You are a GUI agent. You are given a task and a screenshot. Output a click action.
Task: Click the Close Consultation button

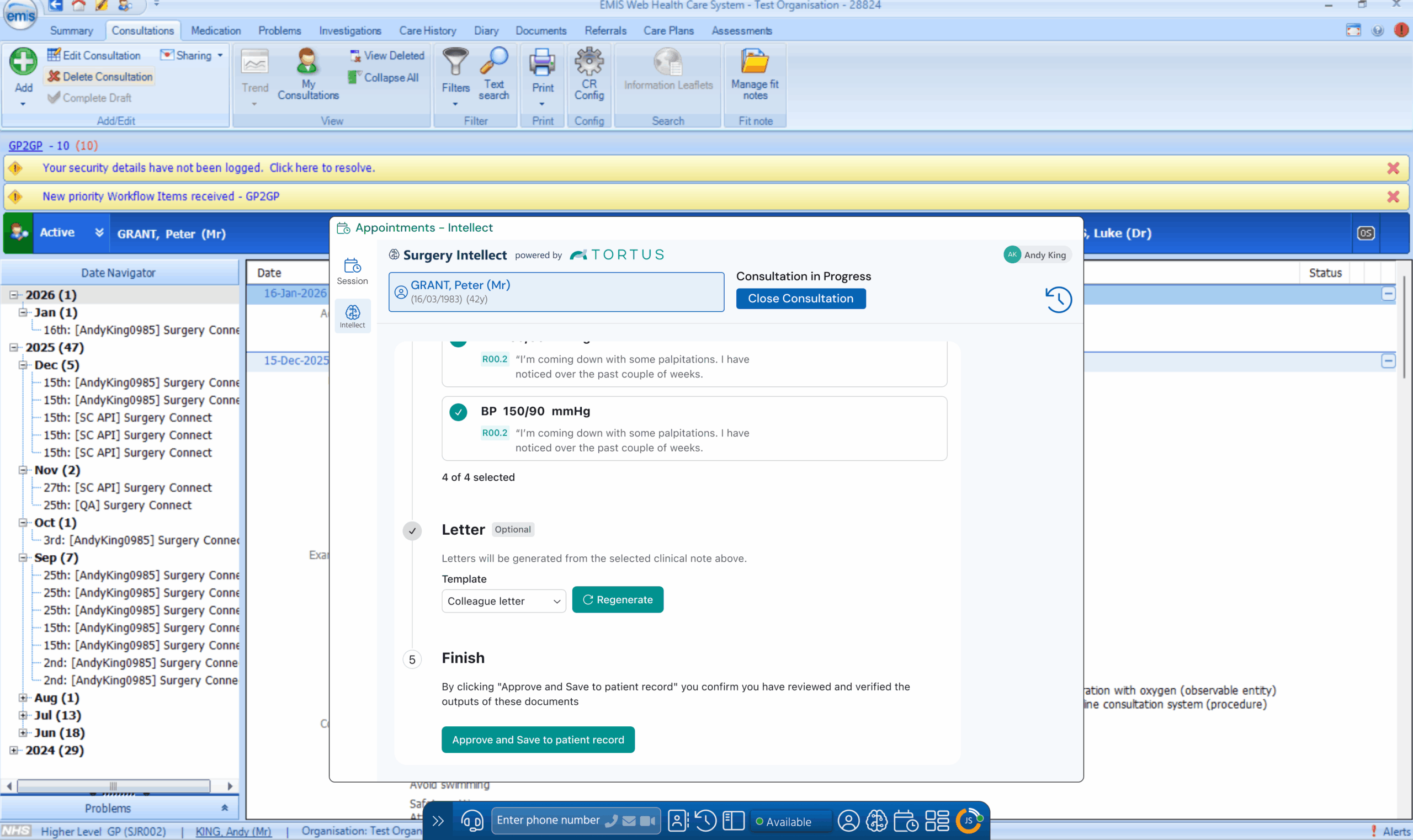(799, 298)
